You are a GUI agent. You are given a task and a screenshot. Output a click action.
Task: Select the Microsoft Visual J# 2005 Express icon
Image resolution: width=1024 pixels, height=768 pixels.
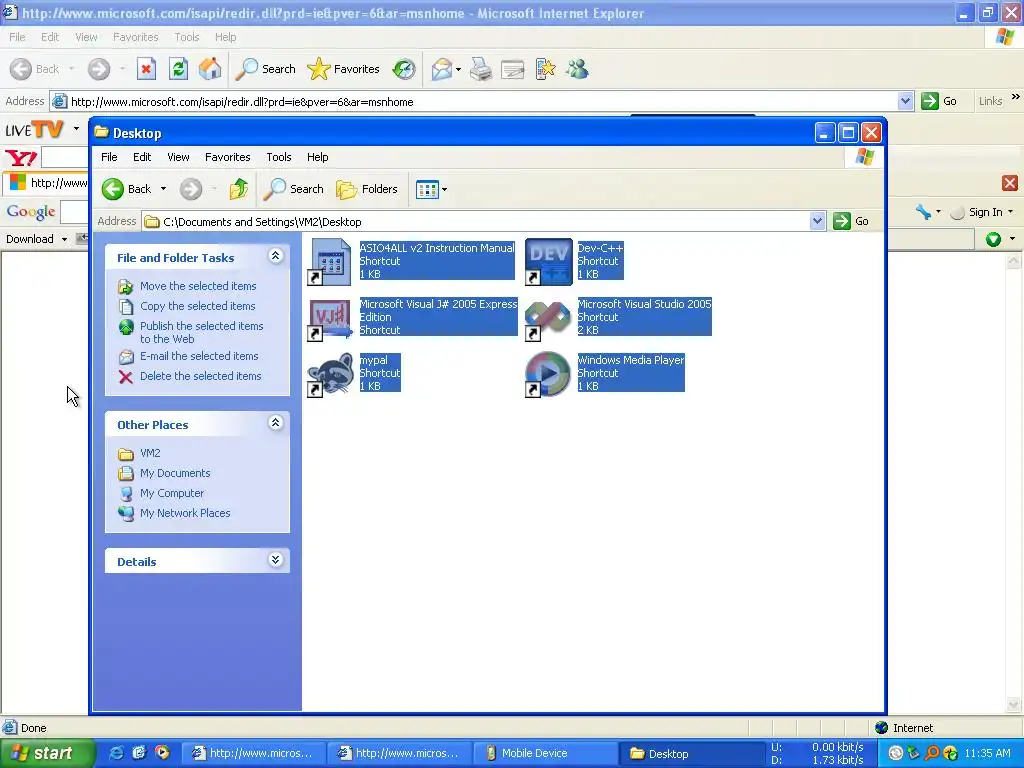pyautogui.click(x=330, y=317)
